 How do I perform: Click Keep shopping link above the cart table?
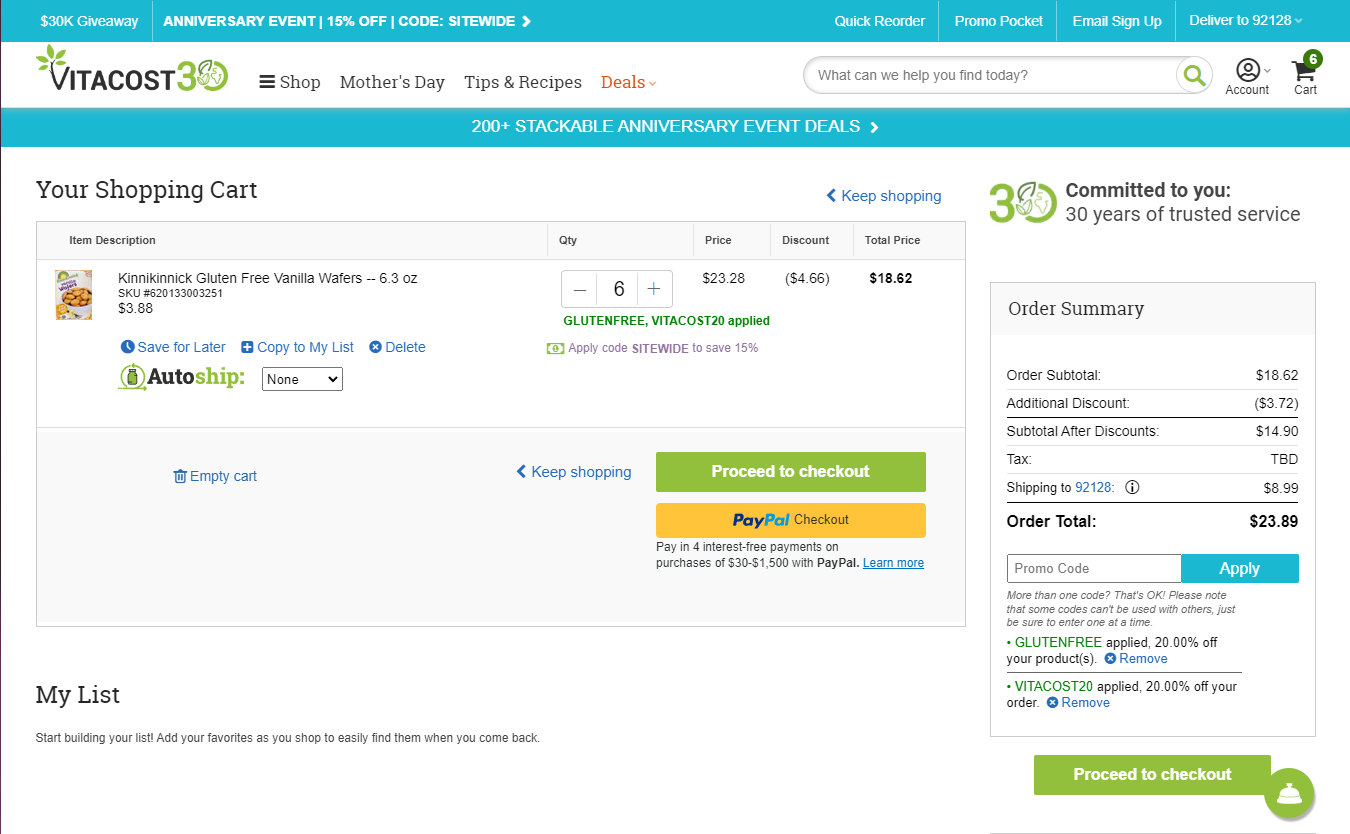point(884,196)
